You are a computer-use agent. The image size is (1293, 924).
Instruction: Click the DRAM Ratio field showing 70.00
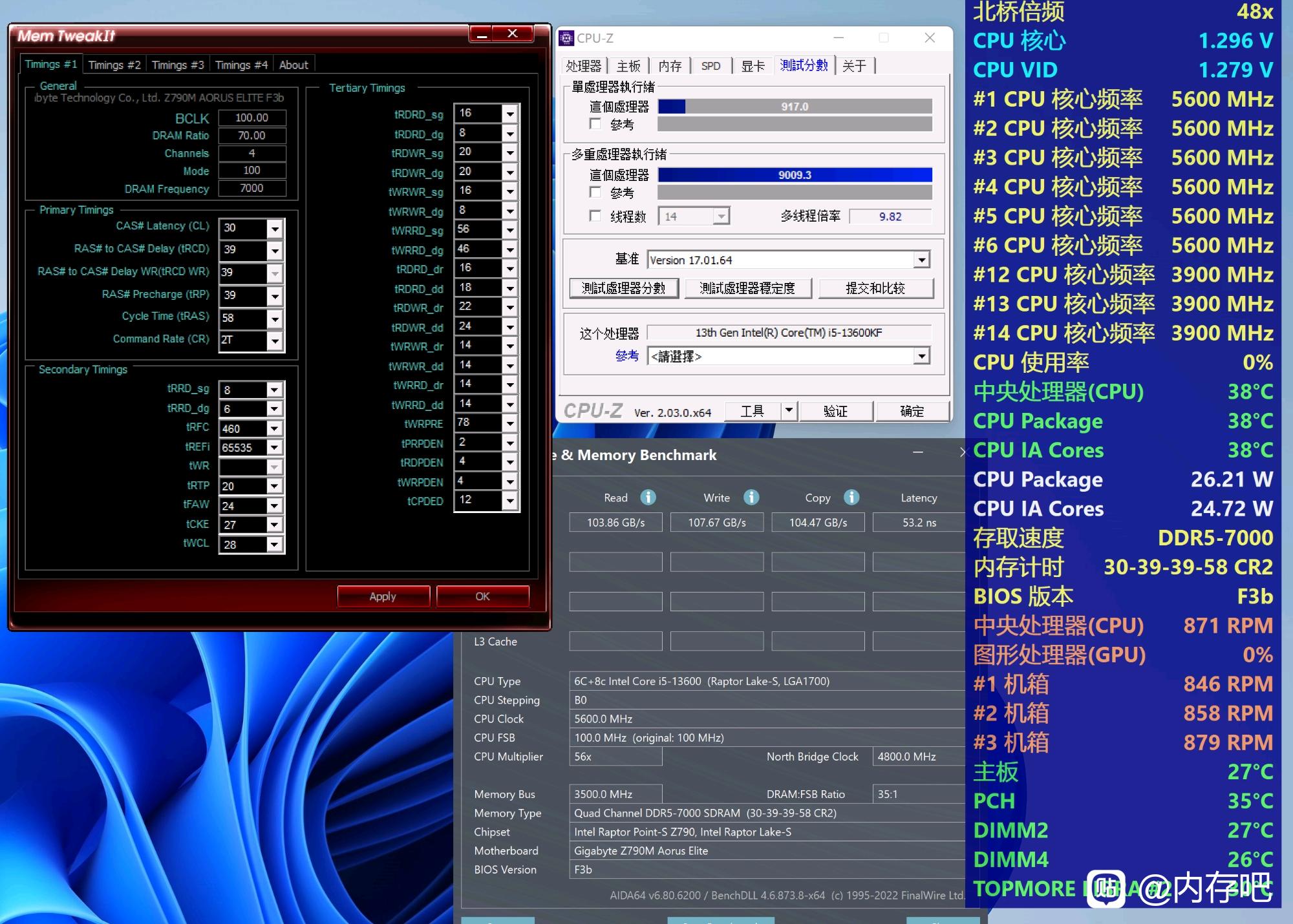pyautogui.click(x=252, y=135)
